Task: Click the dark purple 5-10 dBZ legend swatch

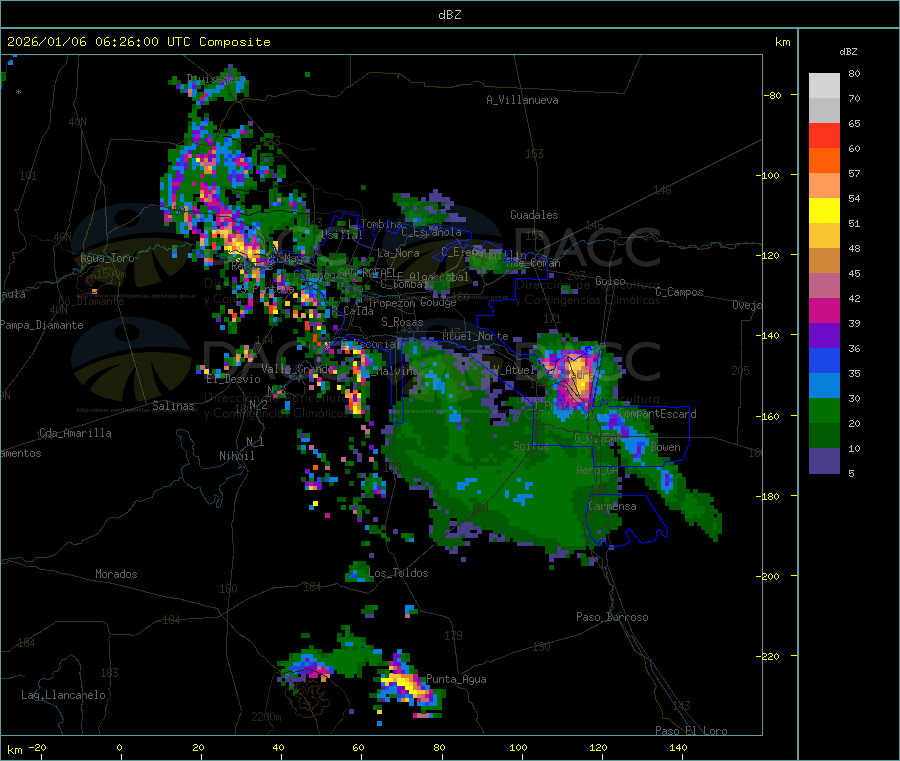Action: (x=824, y=461)
